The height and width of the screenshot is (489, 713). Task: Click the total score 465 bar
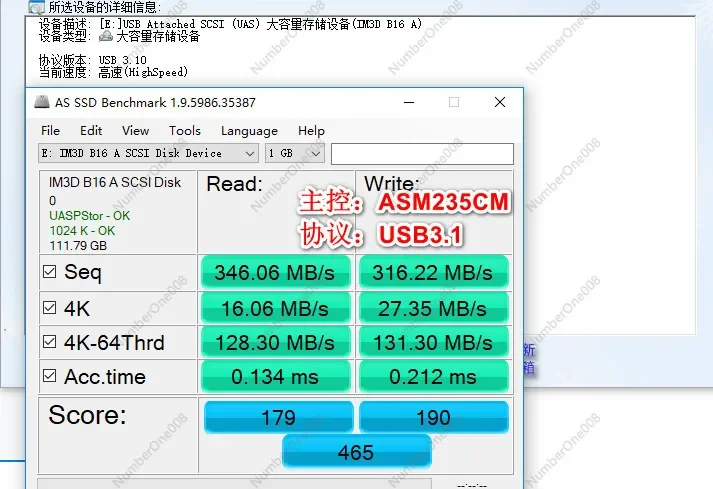[x=356, y=452]
